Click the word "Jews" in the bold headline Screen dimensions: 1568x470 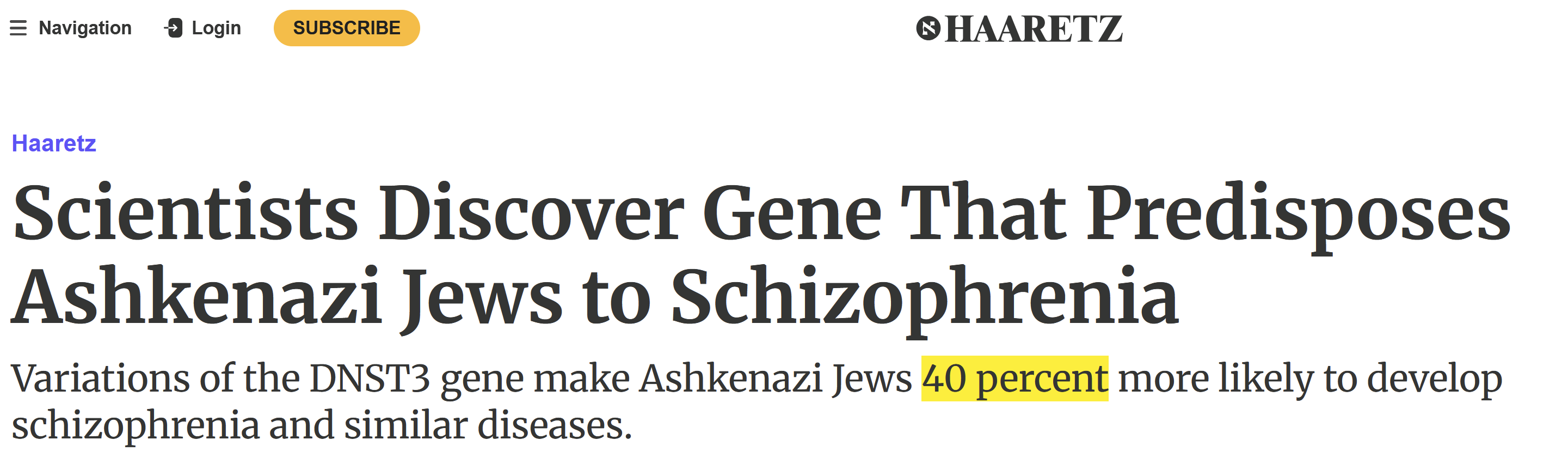pyautogui.click(x=482, y=298)
